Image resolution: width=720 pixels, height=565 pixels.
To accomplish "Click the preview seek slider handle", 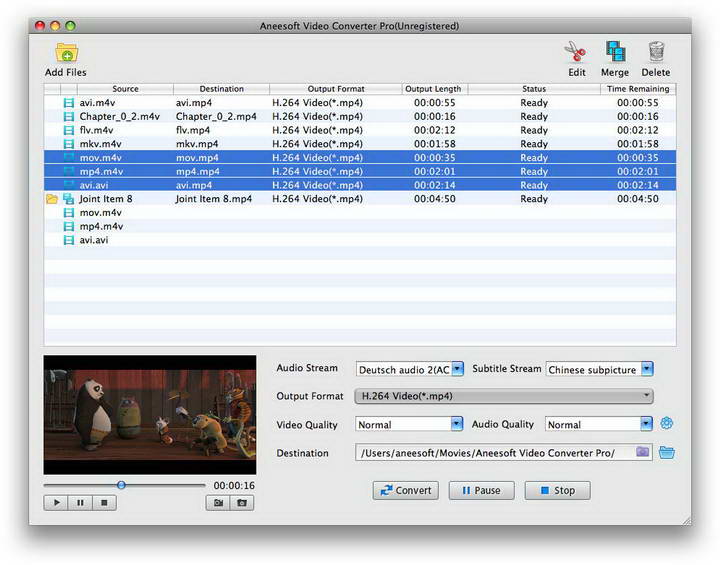I will click(121, 485).
